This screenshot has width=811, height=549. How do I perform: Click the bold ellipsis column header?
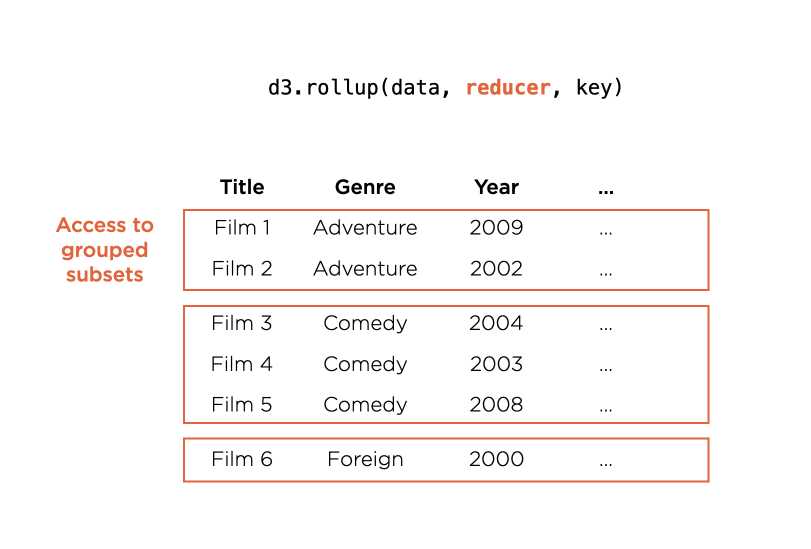tap(606, 192)
